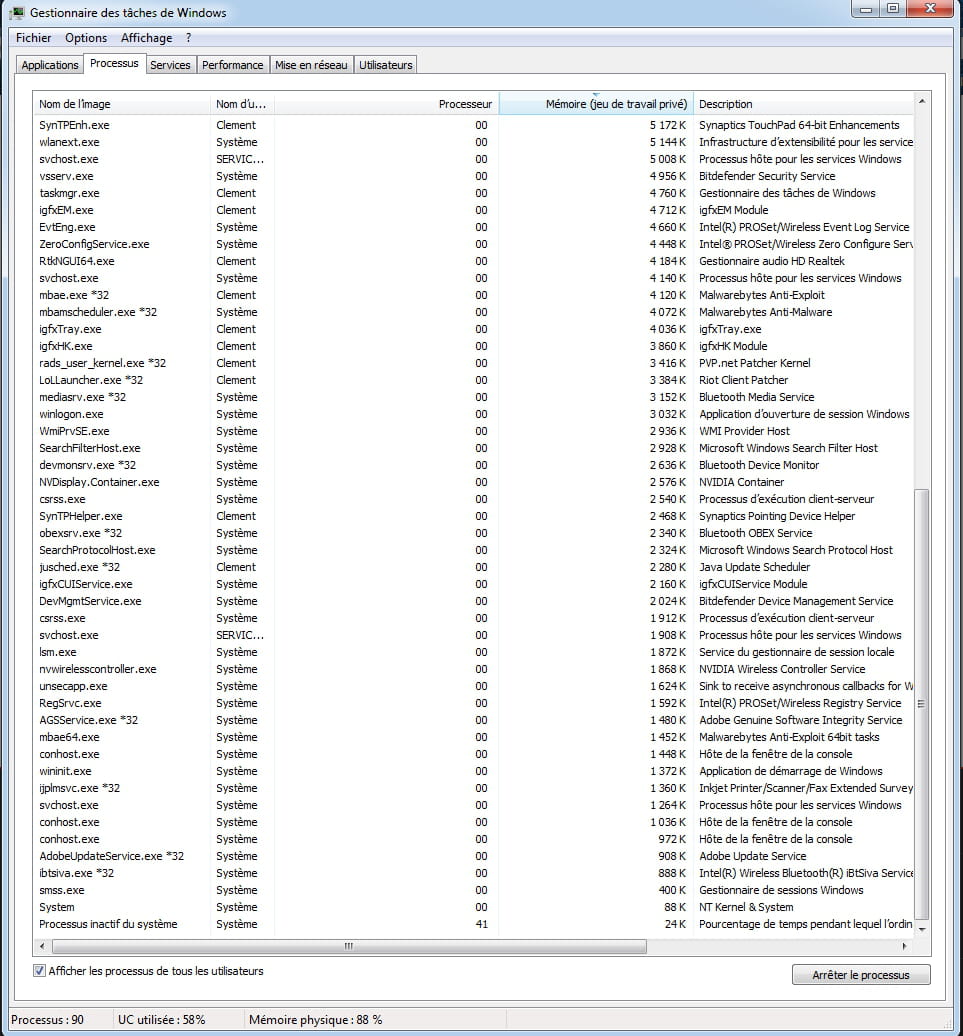
Task: Open the Utilisateurs tab
Action: click(386, 65)
